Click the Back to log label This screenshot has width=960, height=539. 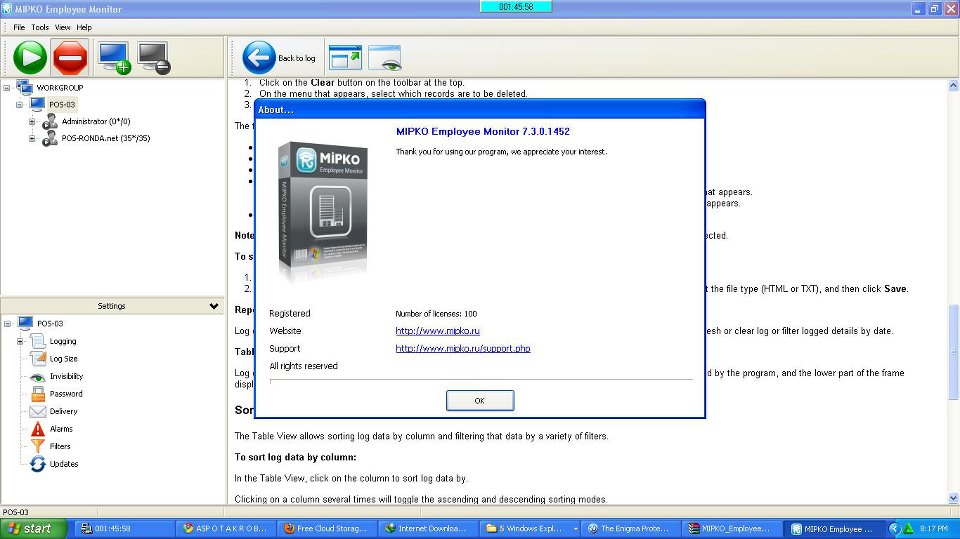tap(296, 58)
